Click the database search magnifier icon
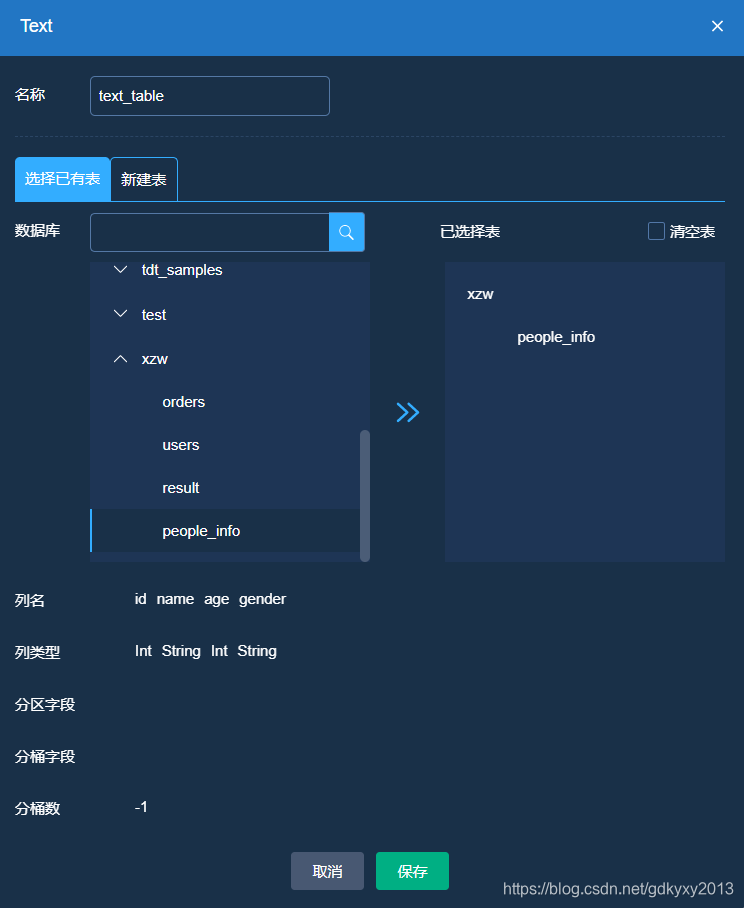Screen dimensions: 744x908 click(346, 232)
